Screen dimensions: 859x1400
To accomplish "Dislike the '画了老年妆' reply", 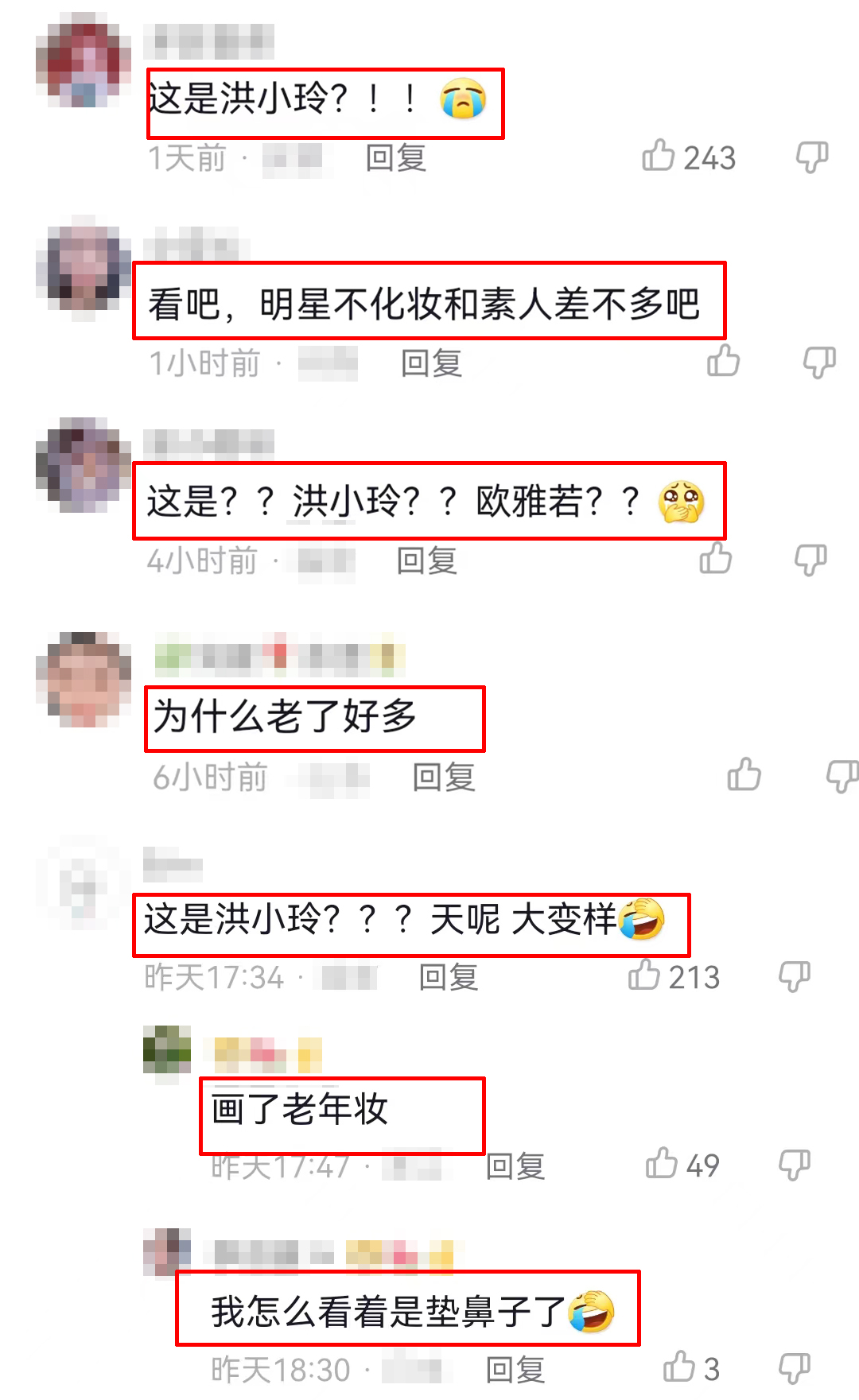I will [795, 1165].
